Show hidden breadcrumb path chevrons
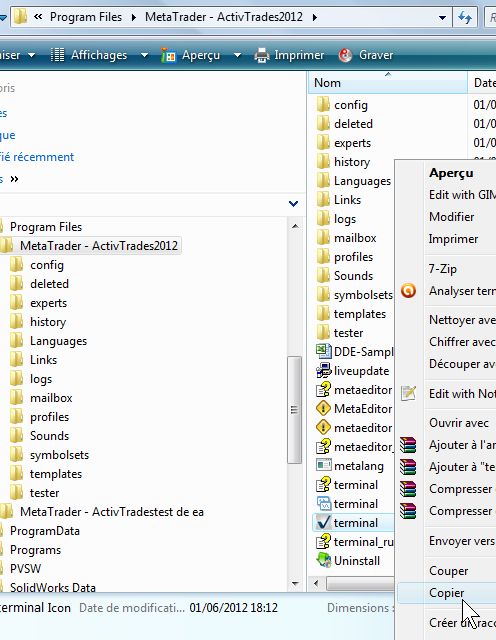 (38, 17)
